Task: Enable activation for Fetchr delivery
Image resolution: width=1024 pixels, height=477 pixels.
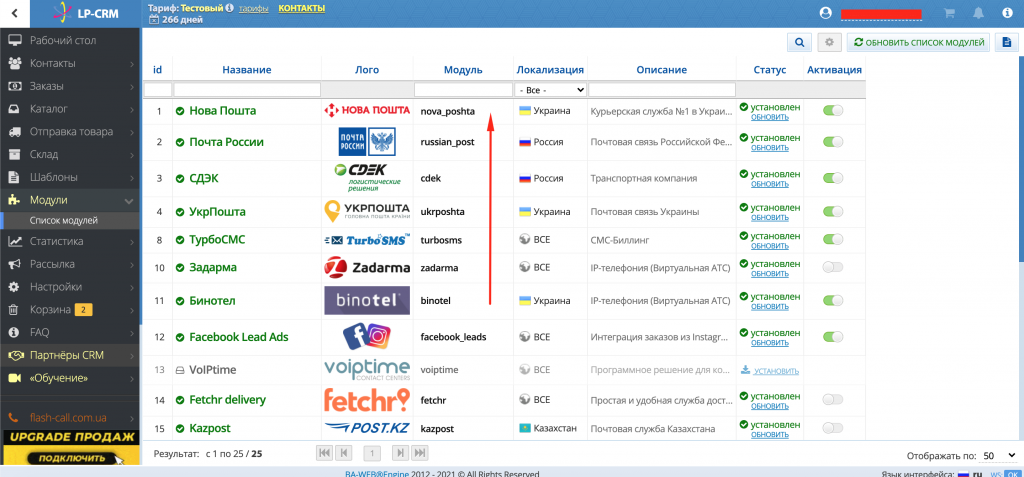Action: click(833, 399)
